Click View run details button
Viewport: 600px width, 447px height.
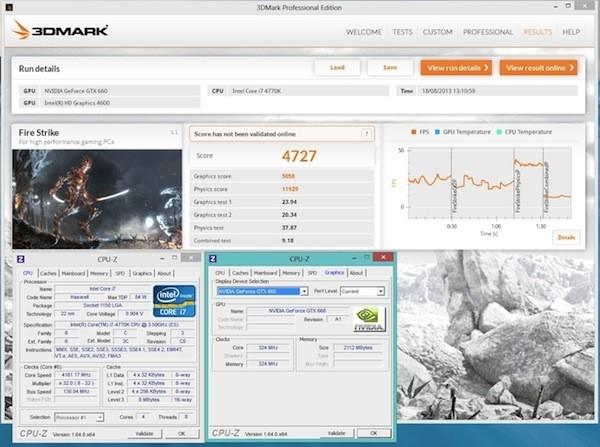pyautogui.click(x=456, y=68)
